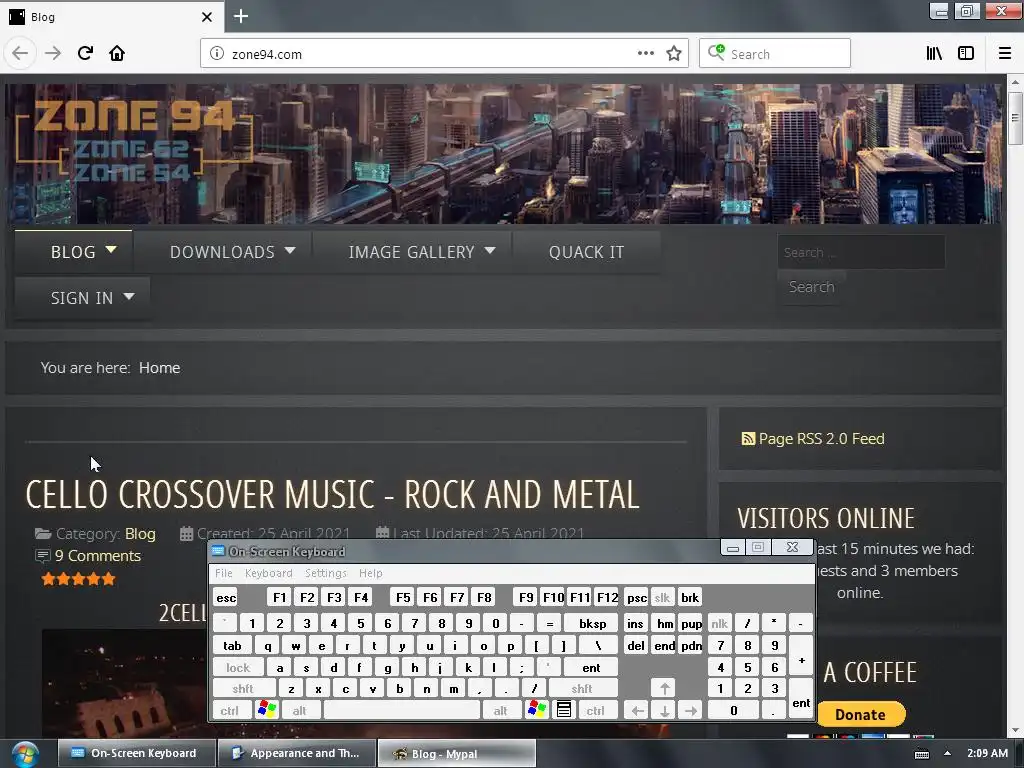
Task: Show hidden system tray icons
Action: [x=948, y=754]
